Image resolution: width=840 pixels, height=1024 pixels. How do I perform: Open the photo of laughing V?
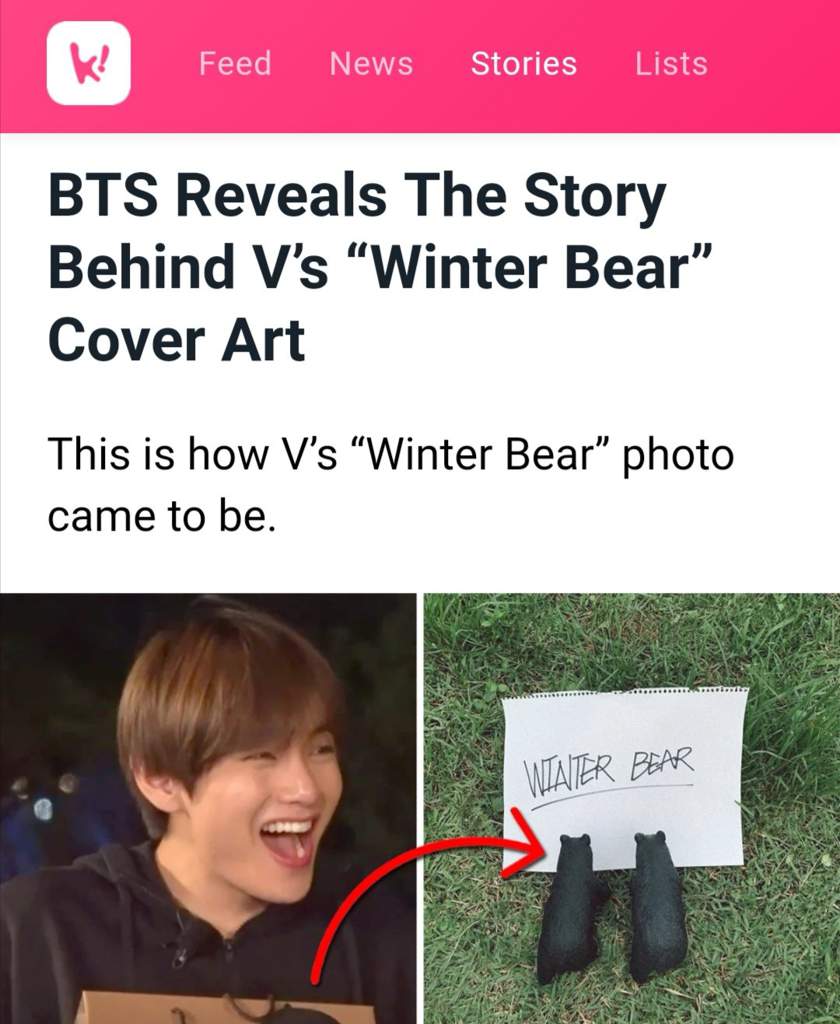pos(208,808)
